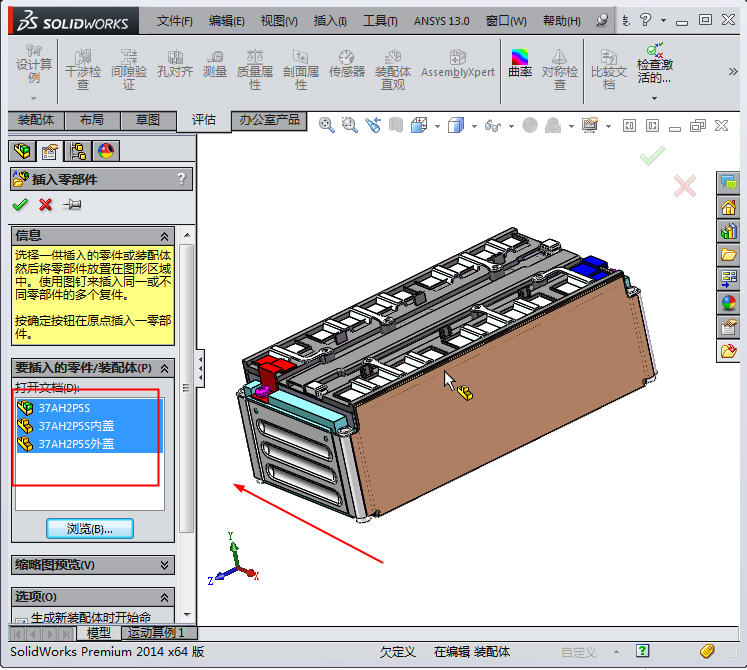This screenshot has width=747, height=670.
Task: Click the 检查激活的 check active document tool
Action: pos(654,66)
